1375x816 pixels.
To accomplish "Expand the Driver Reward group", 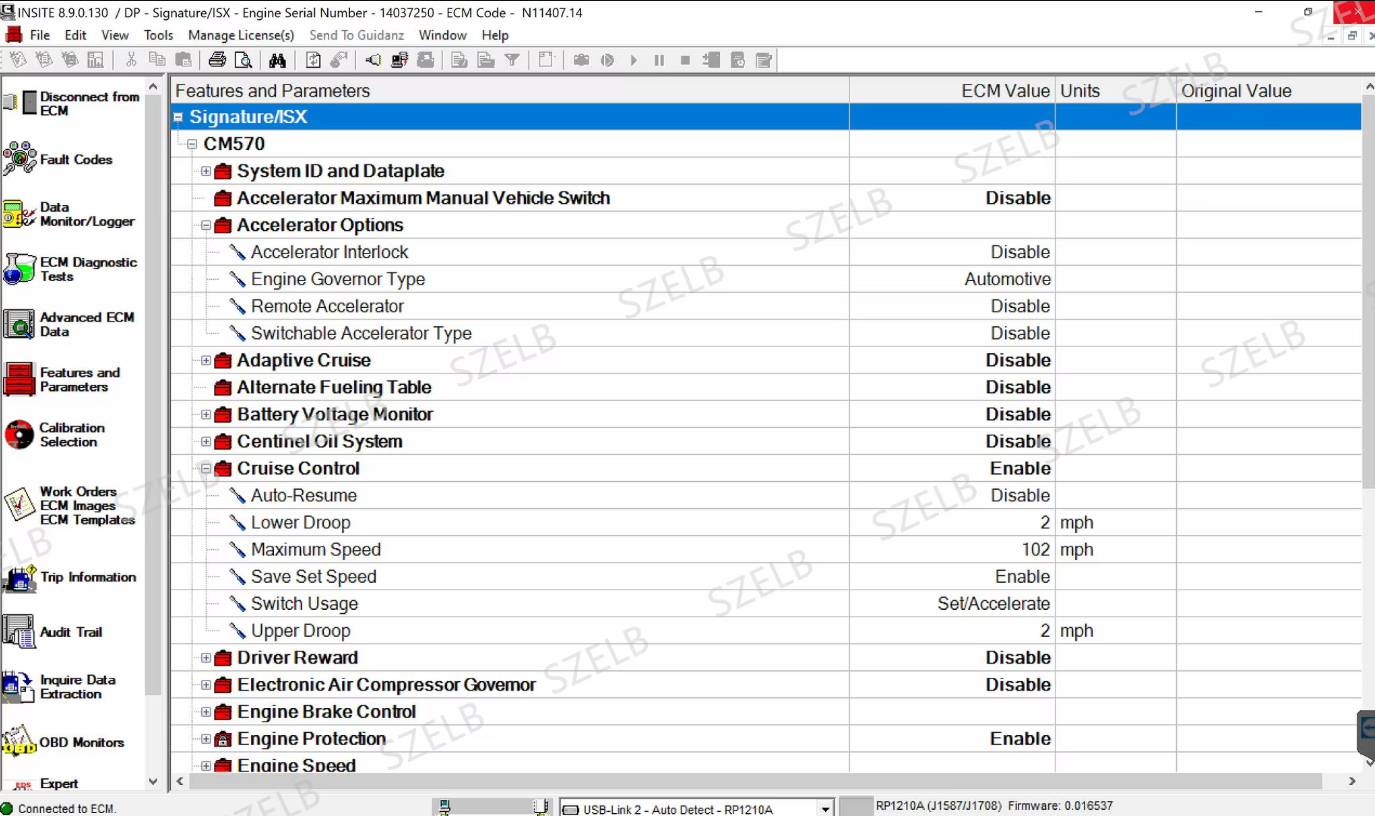I will 206,658.
